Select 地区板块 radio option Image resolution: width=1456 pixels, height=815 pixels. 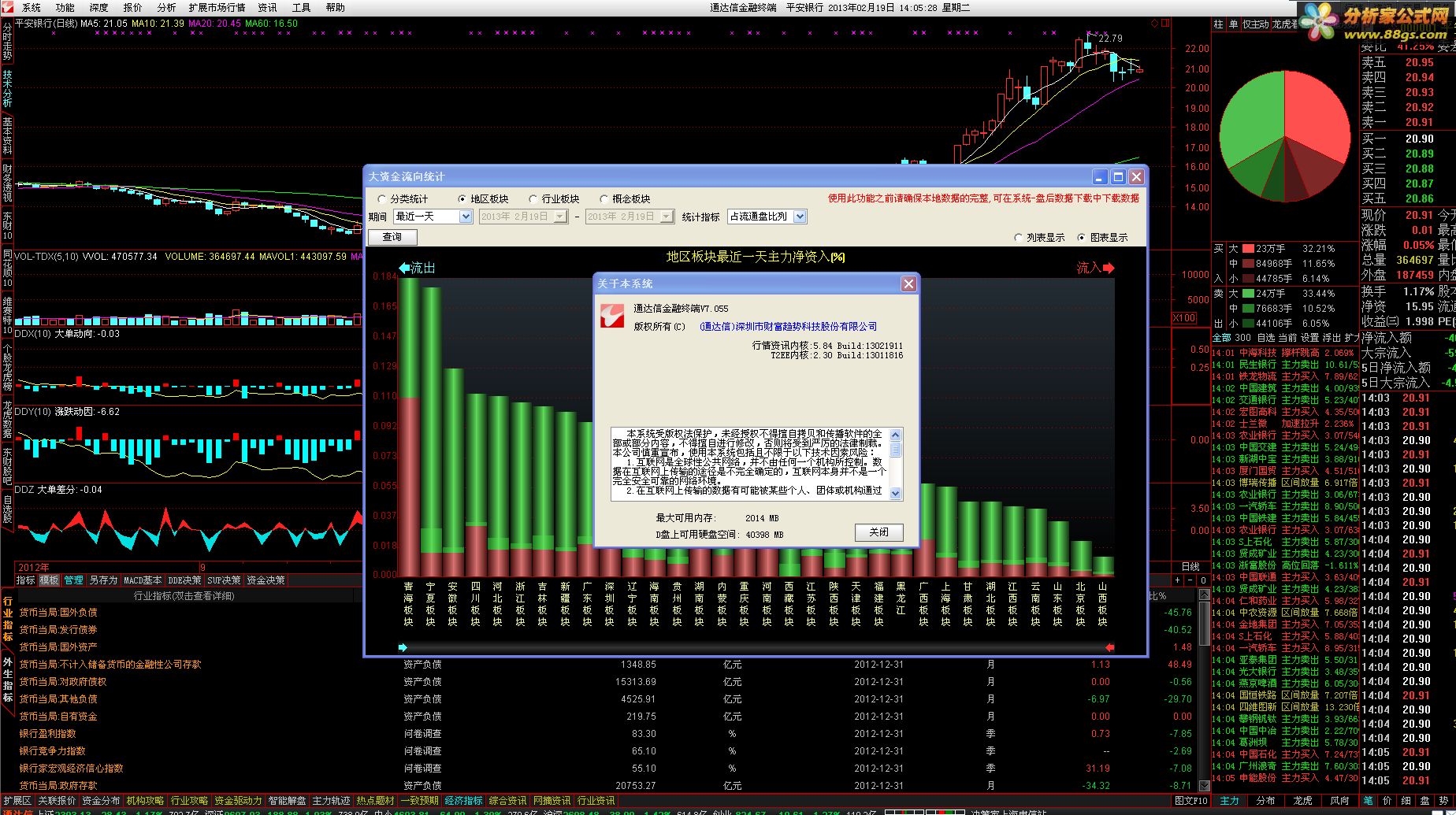coord(483,199)
